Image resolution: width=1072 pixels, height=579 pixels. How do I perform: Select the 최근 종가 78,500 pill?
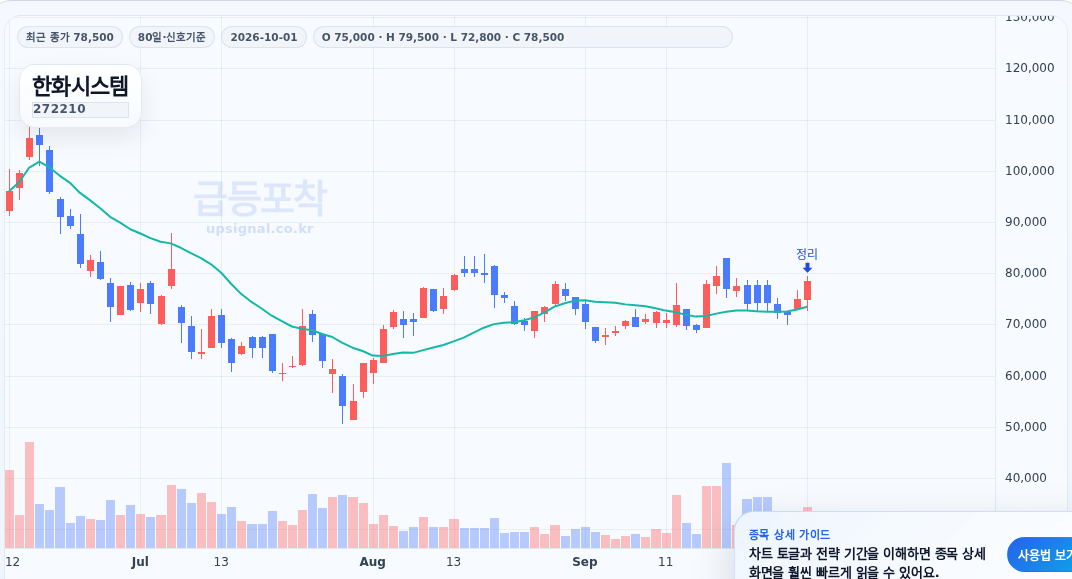pos(70,37)
